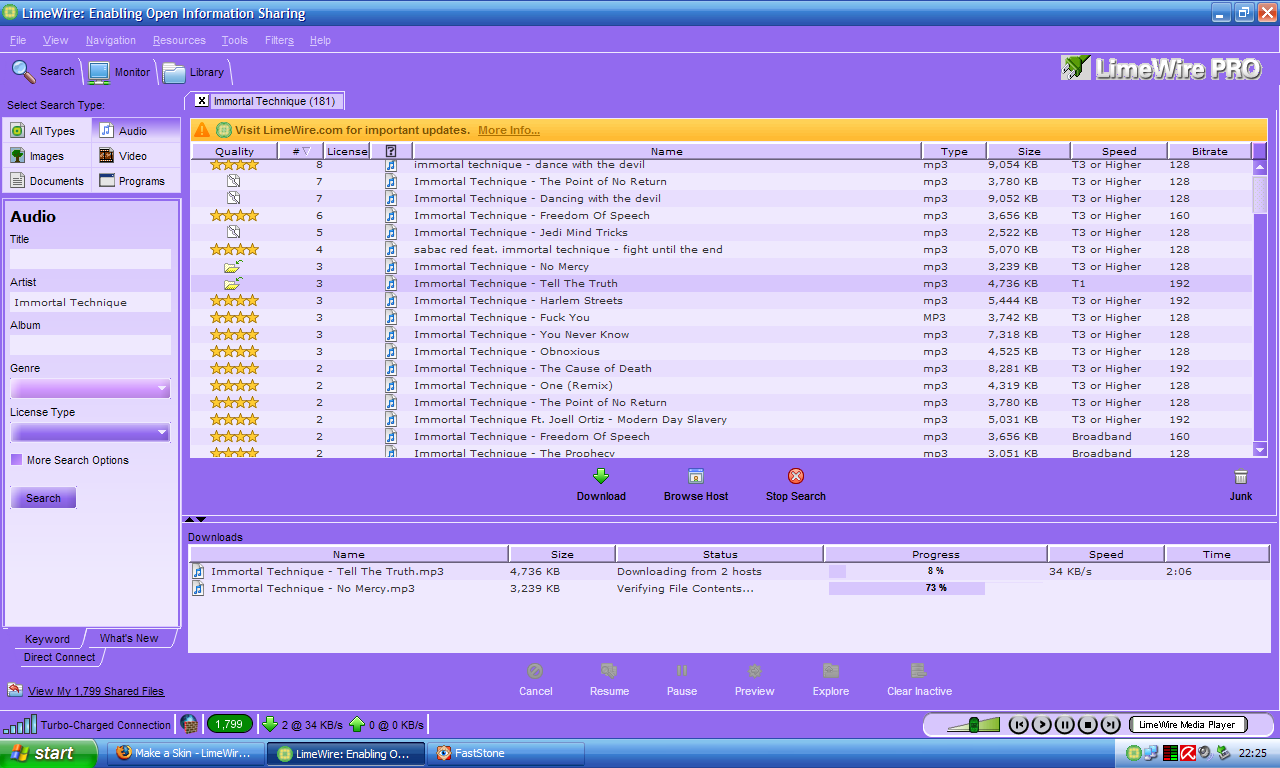
Task: Skip to previous track in media player
Action: point(1018,725)
